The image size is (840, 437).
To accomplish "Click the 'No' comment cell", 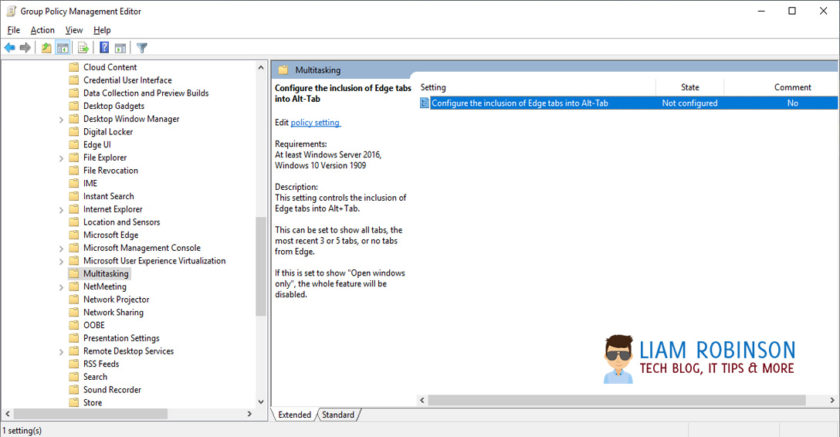I will tap(792, 103).
